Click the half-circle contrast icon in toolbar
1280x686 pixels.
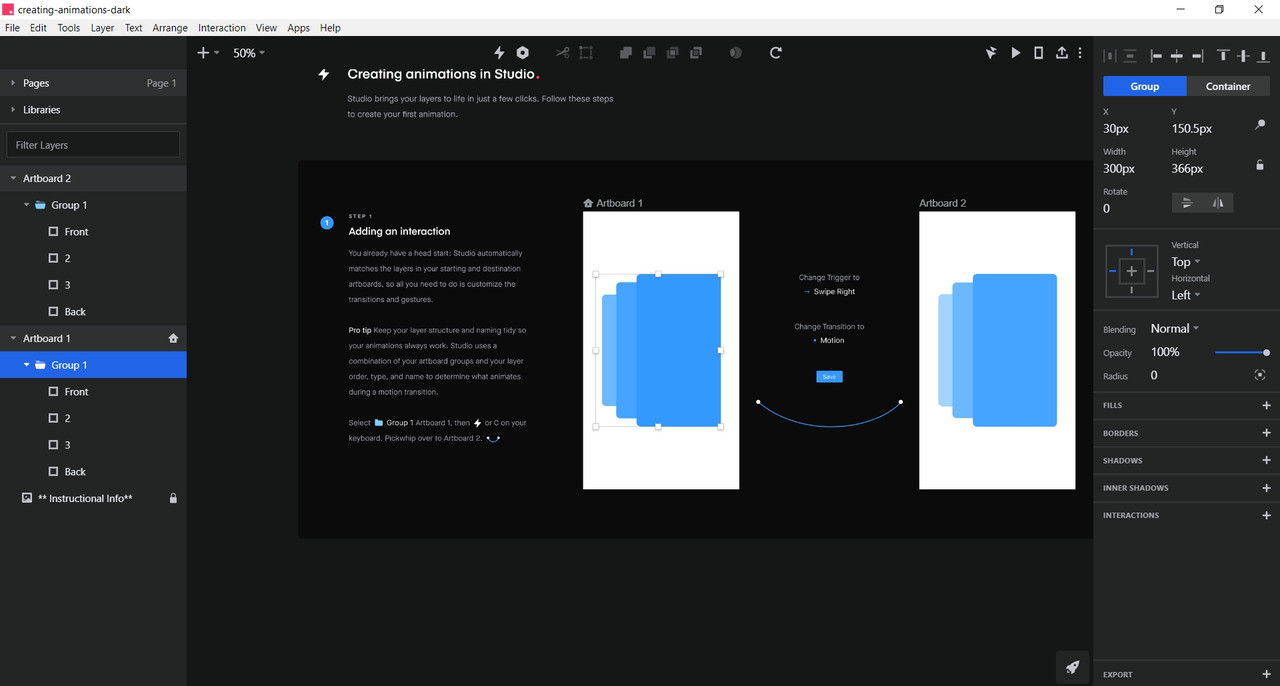[736, 53]
